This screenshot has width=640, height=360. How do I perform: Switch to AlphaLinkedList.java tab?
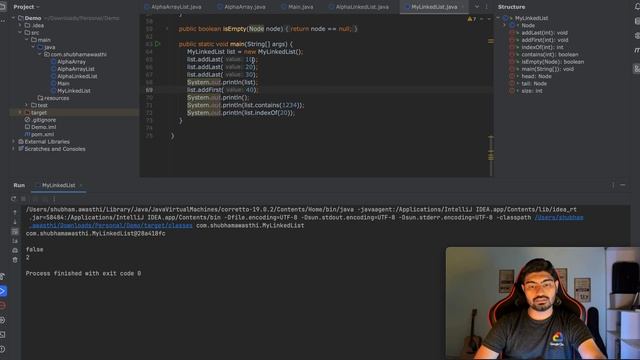(x=358, y=7)
